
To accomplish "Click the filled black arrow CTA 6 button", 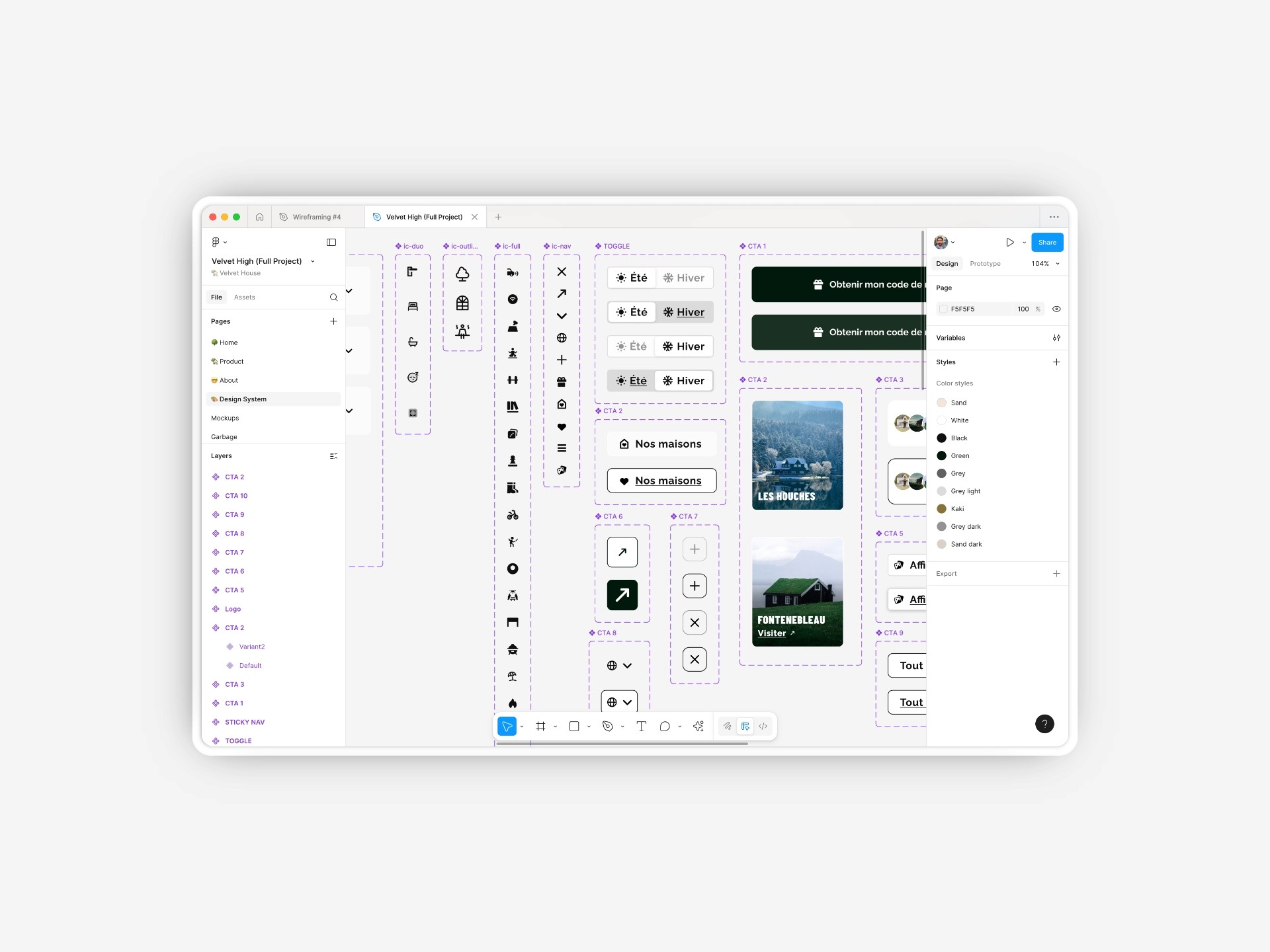I will tap(622, 595).
